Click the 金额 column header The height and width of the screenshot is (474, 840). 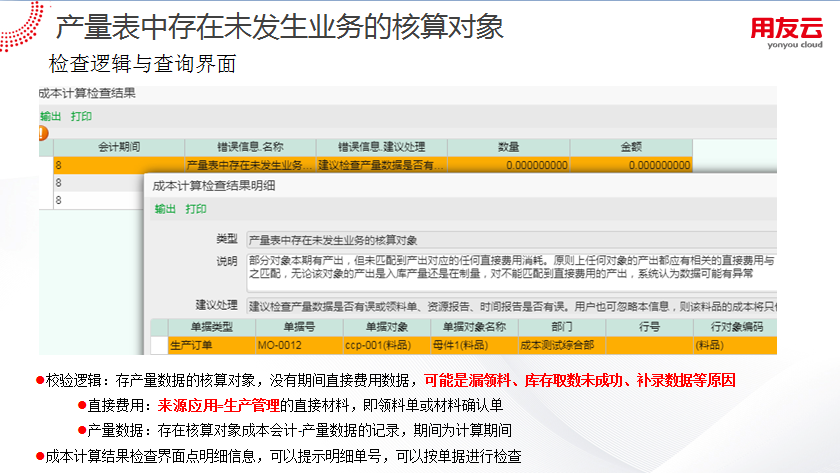[x=631, y=147]
